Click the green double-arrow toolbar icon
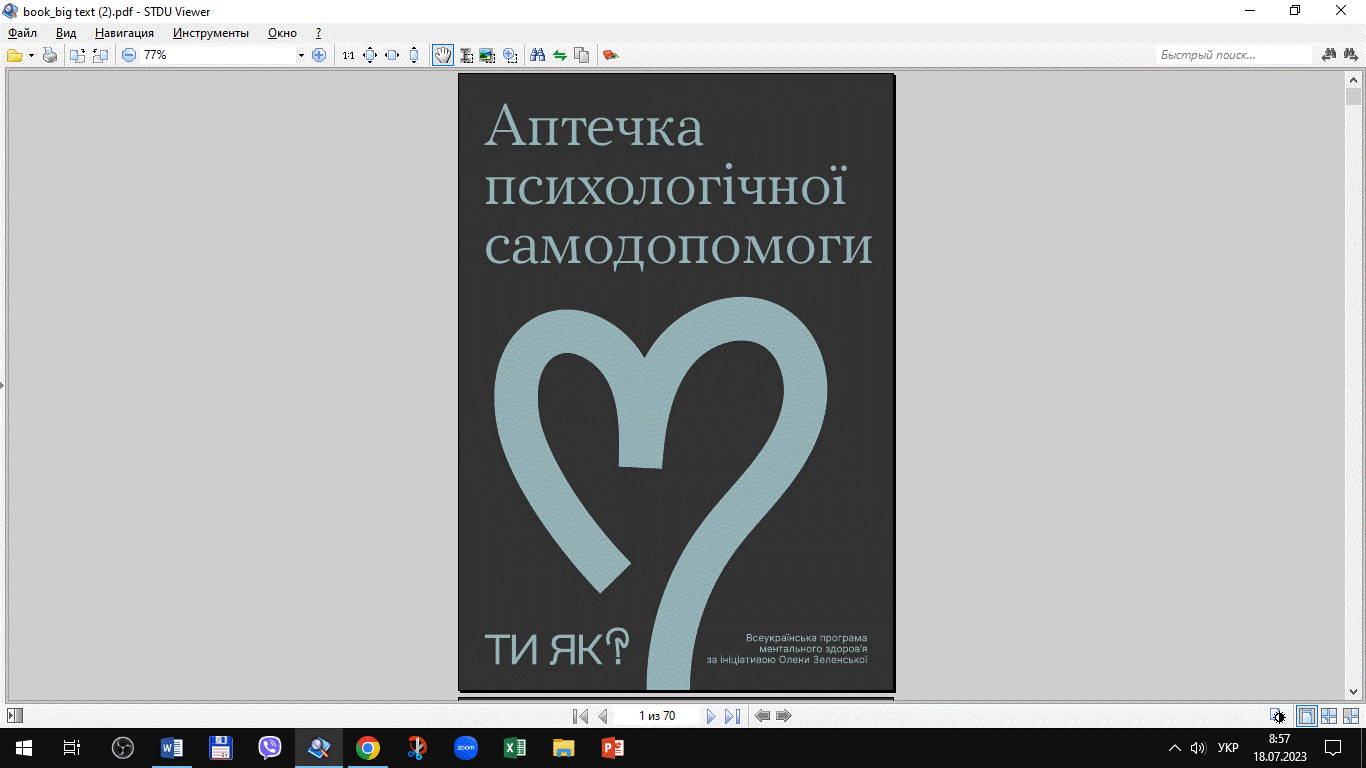Viewport: 1366px width, 768px height. [x=560, y=55]
